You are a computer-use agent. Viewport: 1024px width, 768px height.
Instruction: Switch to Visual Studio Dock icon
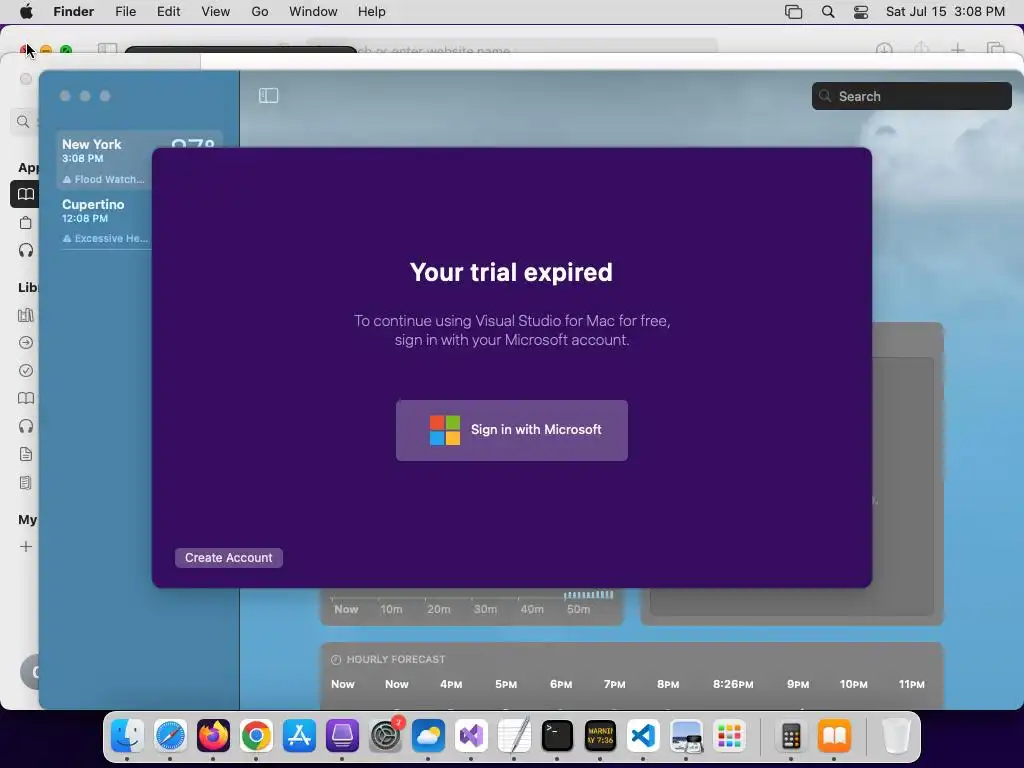(x=471, y=736)
